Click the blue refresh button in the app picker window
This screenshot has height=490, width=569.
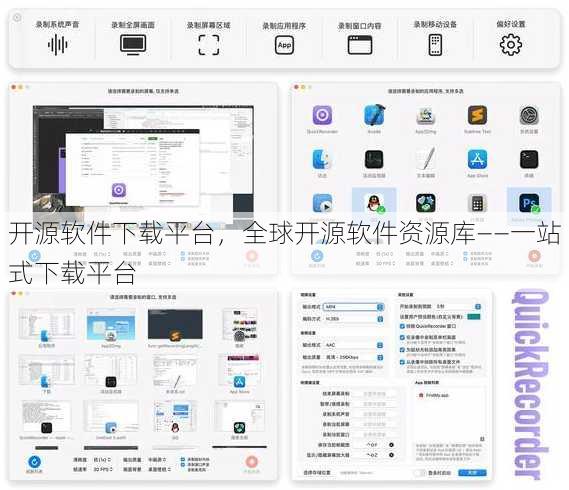point(317,256)
